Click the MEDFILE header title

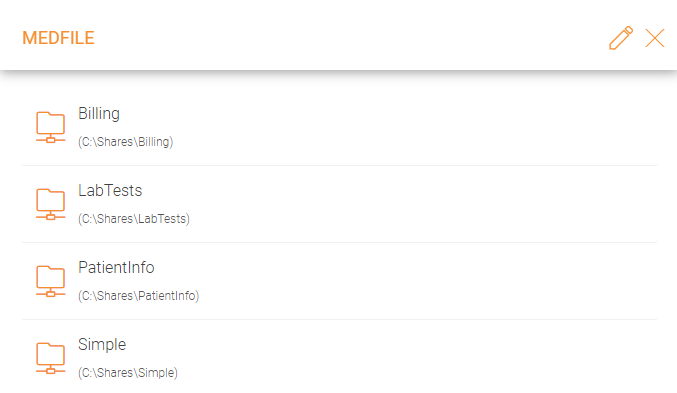coord(58,38)
